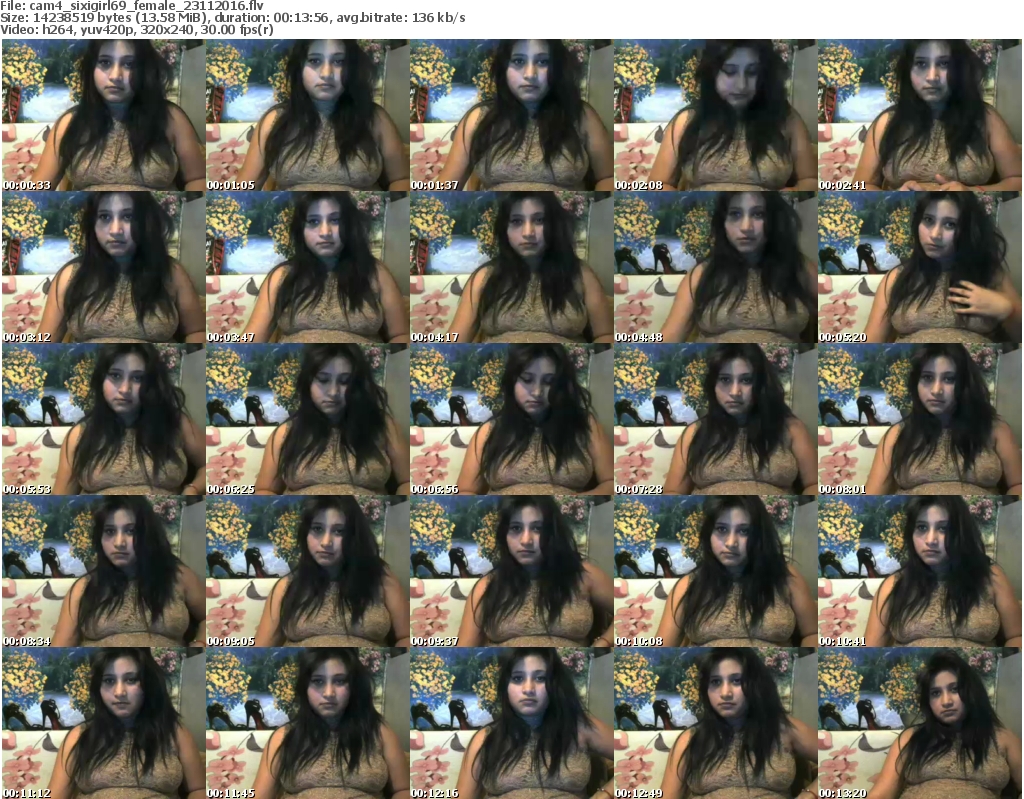
Task: Click the 'File:' name header line
Action: click(x=132, y=6)
